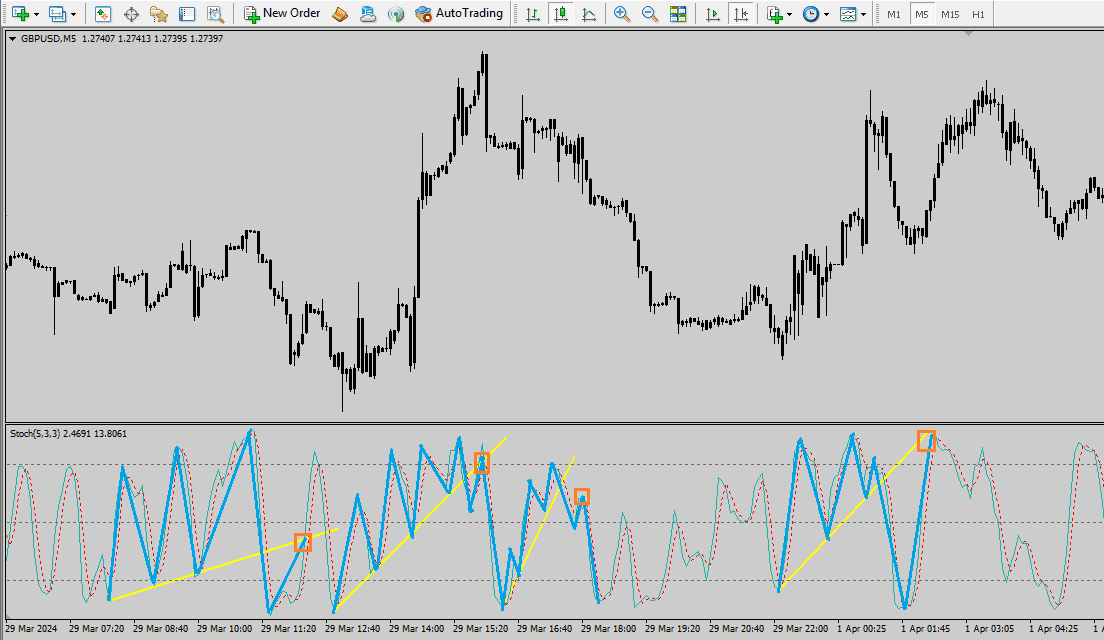Click the chart shift marker triangle
The image size is (1104, 640).
[x=968, y=32]
